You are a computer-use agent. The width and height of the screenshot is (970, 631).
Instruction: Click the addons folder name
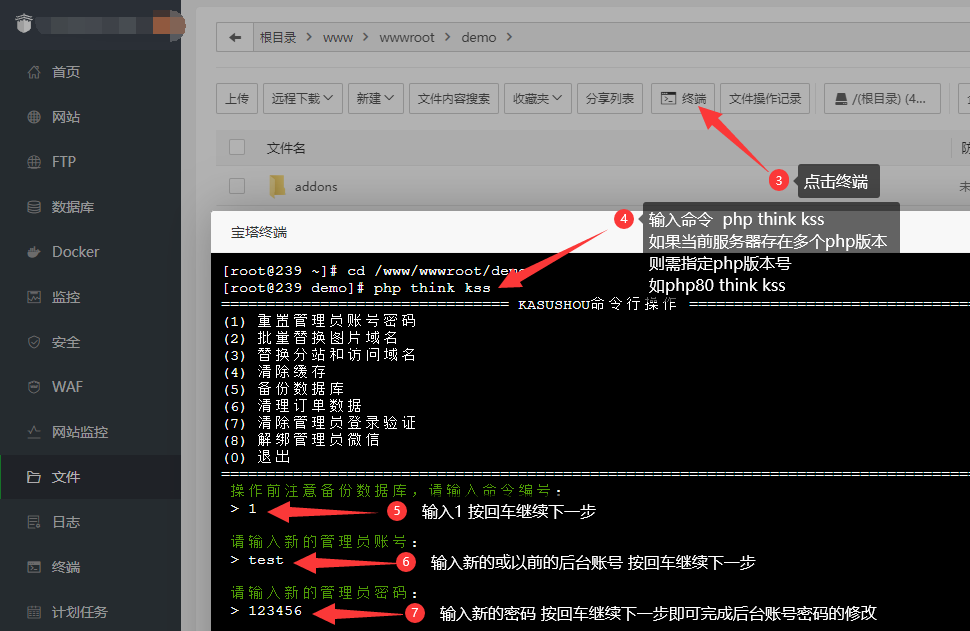(x=316, y=186)
